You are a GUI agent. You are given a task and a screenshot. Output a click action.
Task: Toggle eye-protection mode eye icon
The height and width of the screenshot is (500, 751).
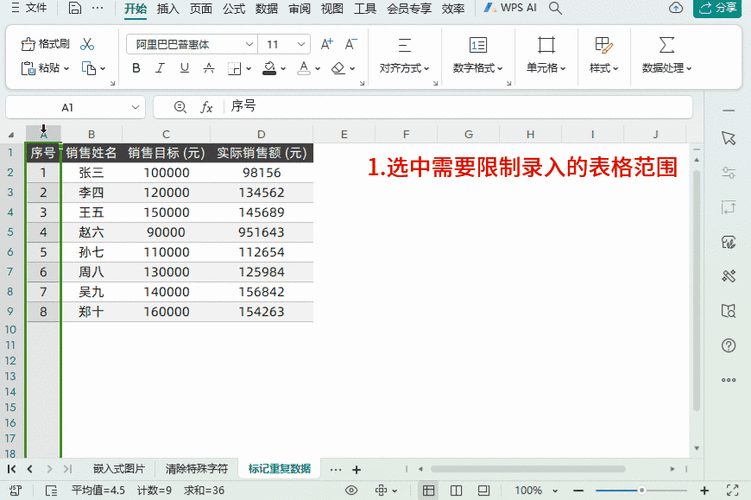352,490
